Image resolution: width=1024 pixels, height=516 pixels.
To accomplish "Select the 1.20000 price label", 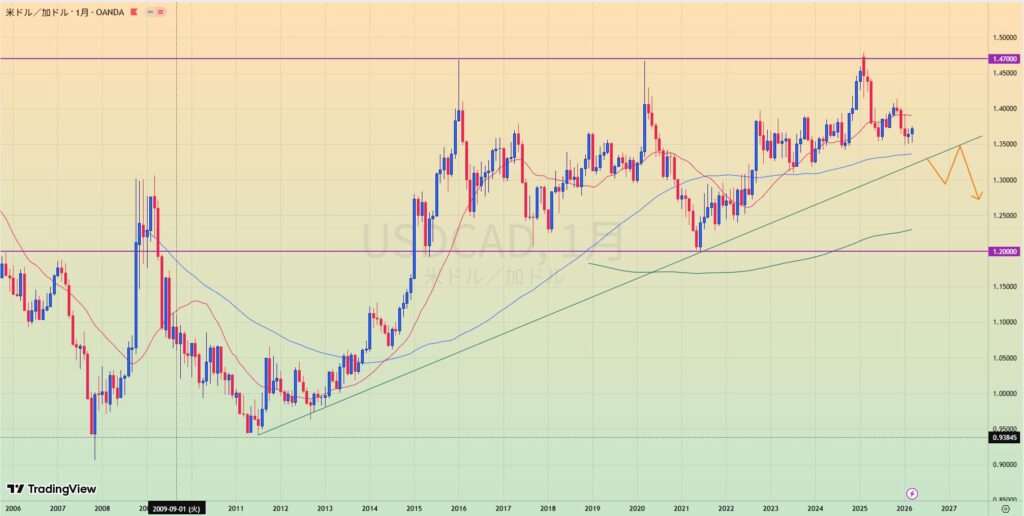I will click(x=1004, y=251).
